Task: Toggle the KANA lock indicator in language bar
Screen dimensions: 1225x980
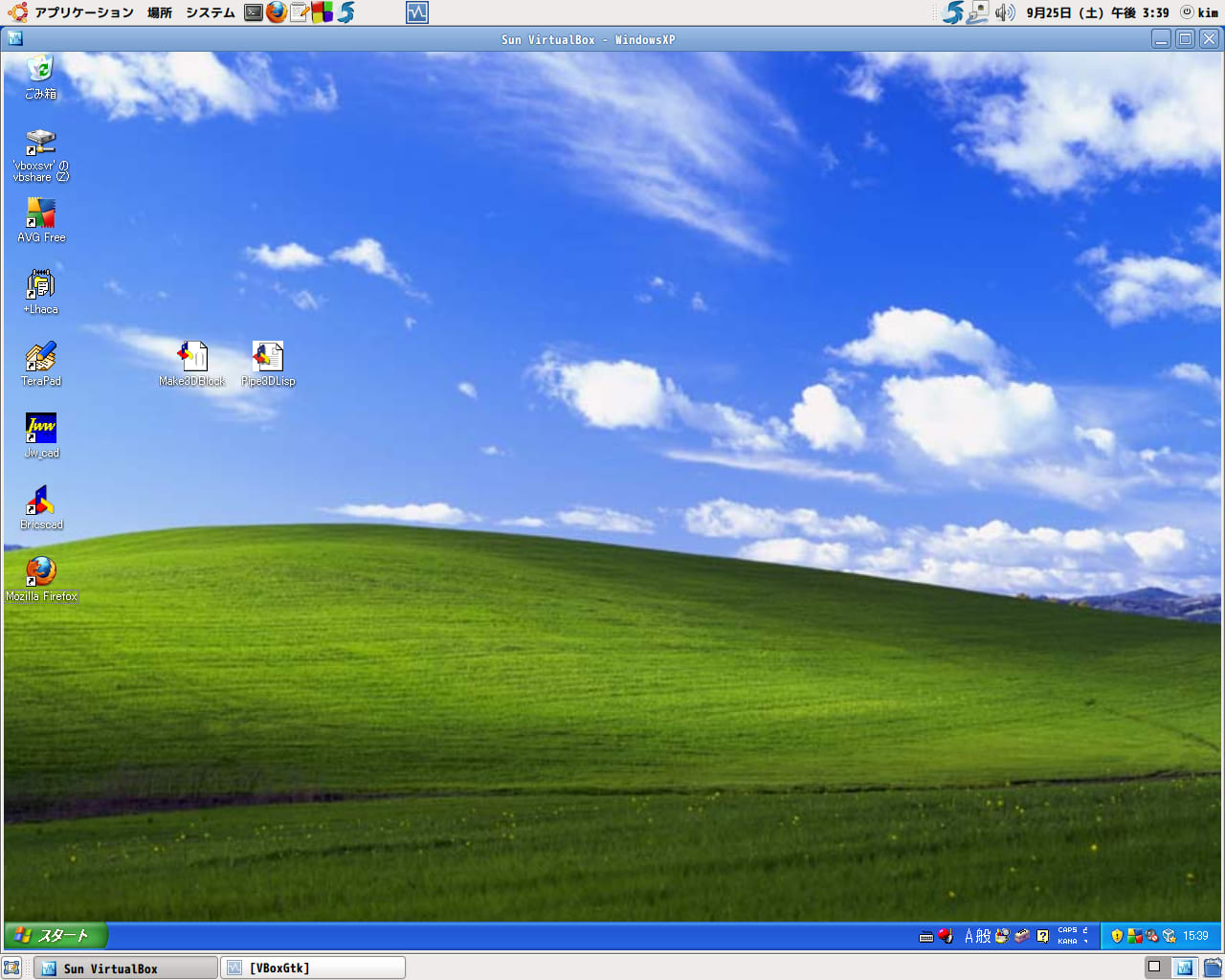Action: tap(1067, 942)
